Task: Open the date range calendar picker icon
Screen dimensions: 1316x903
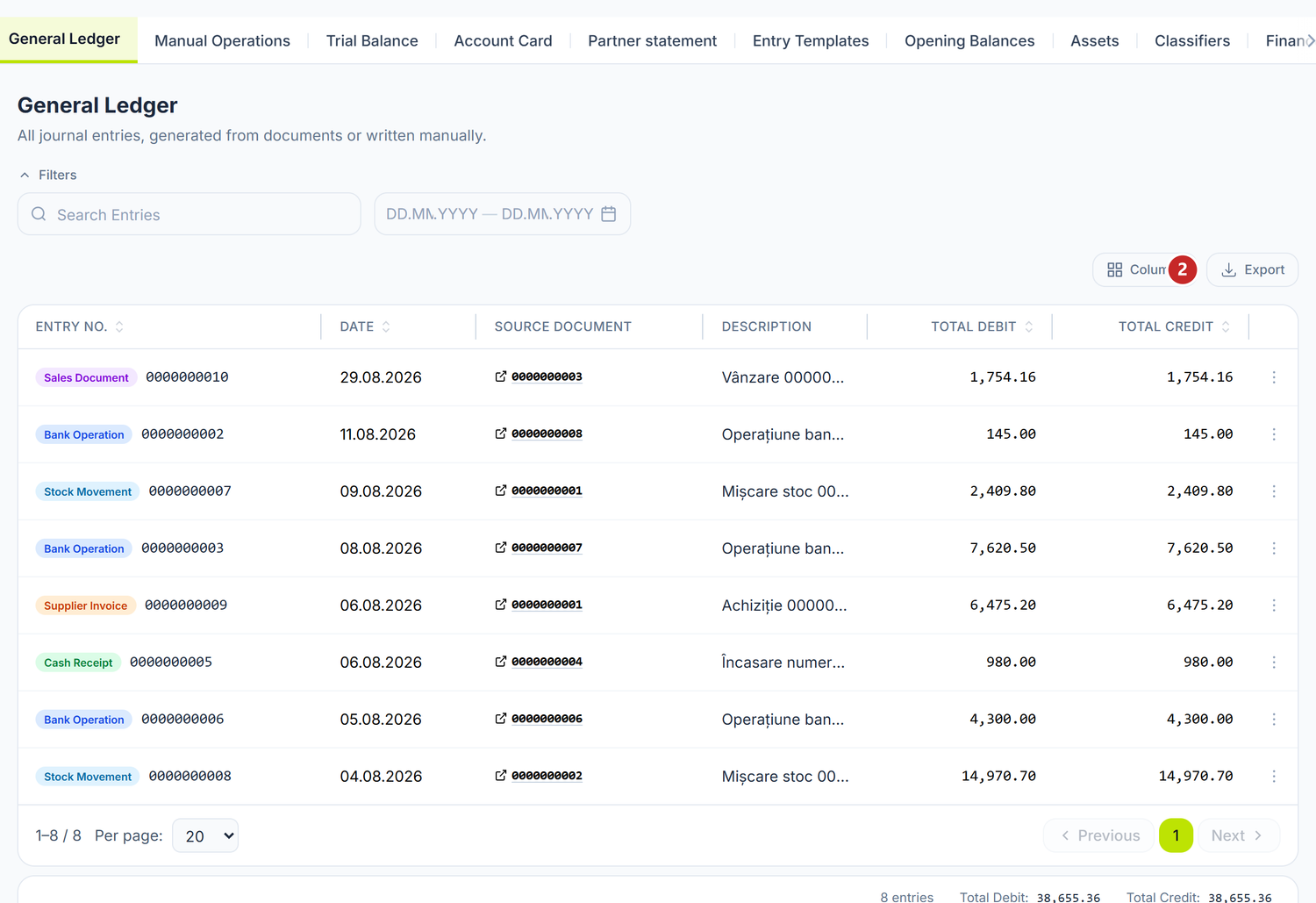Action: 609,214
